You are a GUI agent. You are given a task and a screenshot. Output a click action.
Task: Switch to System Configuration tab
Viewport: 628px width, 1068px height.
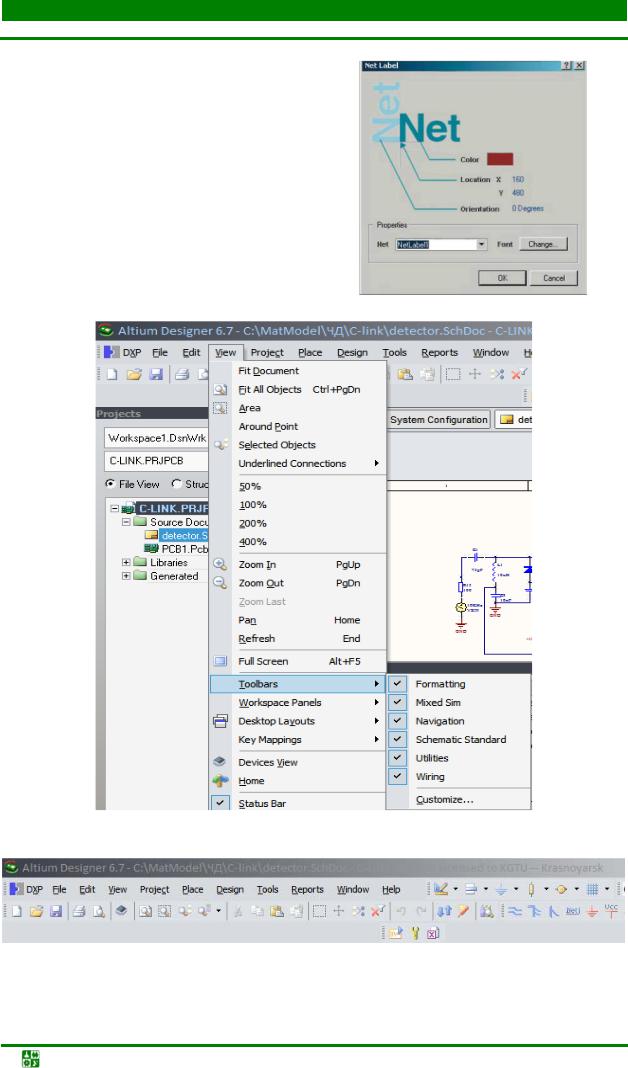(439, 420)
